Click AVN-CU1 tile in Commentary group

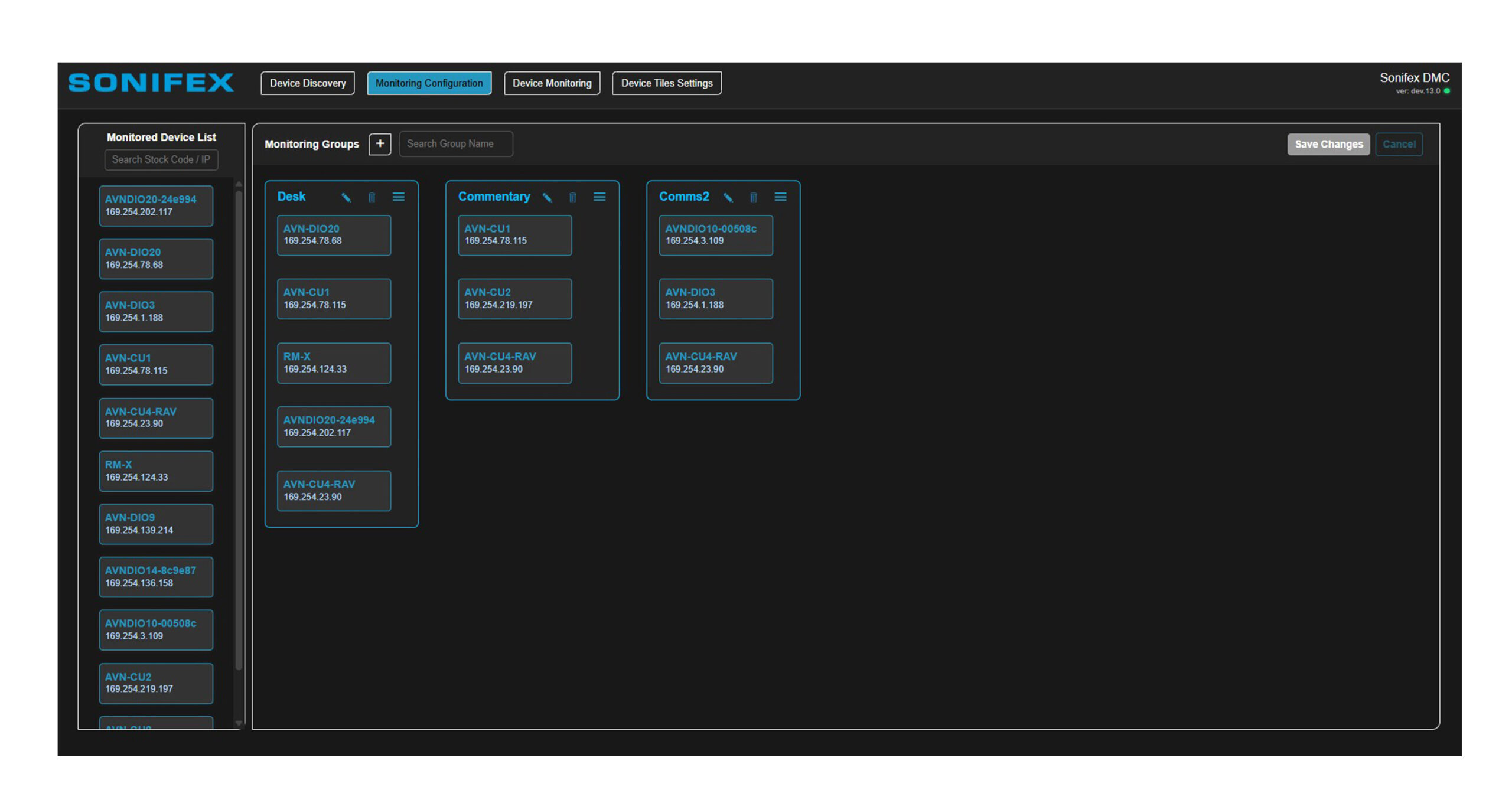pos(514,235)
